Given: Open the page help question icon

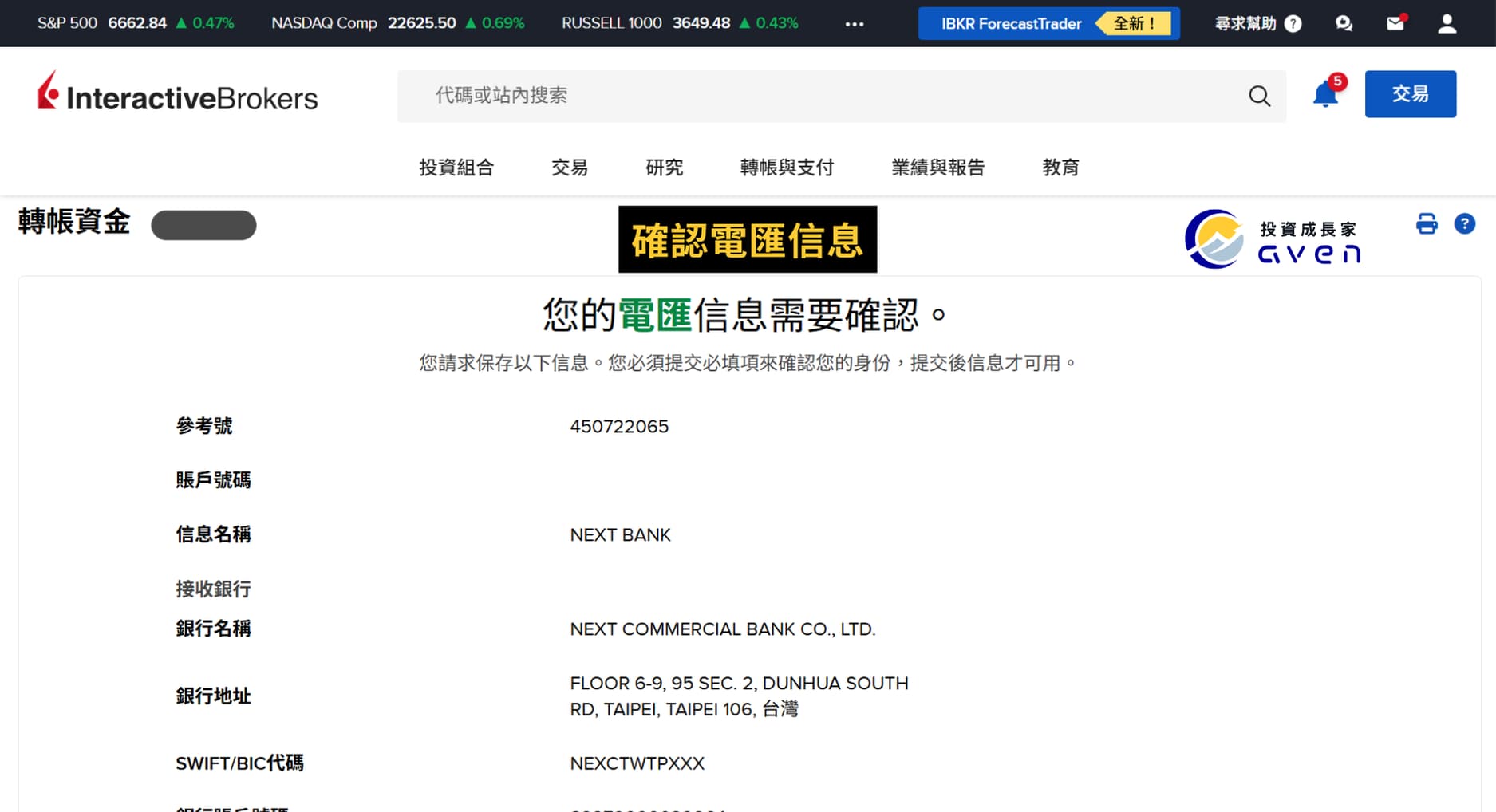Looking at the screenshot, I should click(1464, 224).
